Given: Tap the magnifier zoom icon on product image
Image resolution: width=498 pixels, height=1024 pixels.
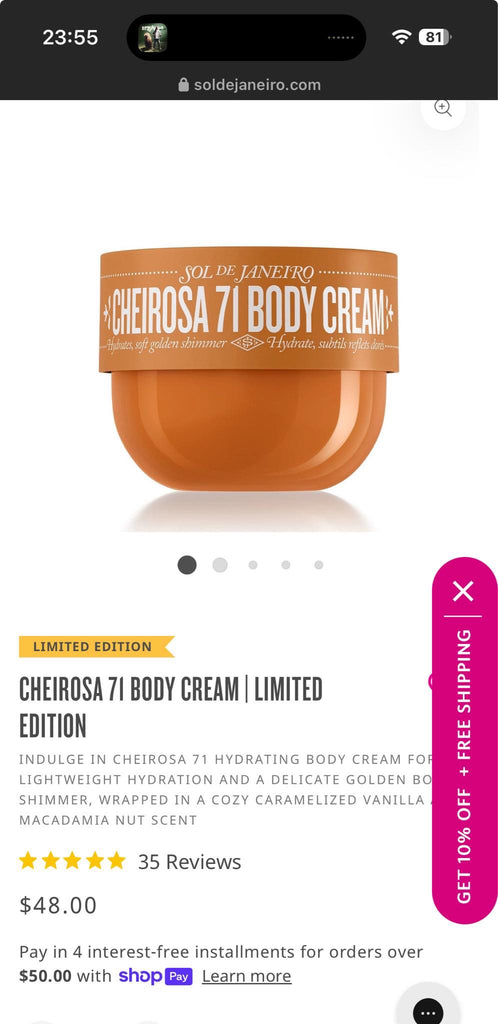Looking at the screenshot, I should click(x=443, y=108).
